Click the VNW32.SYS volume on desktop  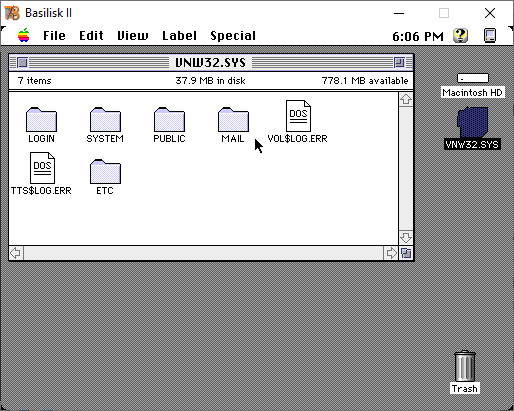click(473, 122)
